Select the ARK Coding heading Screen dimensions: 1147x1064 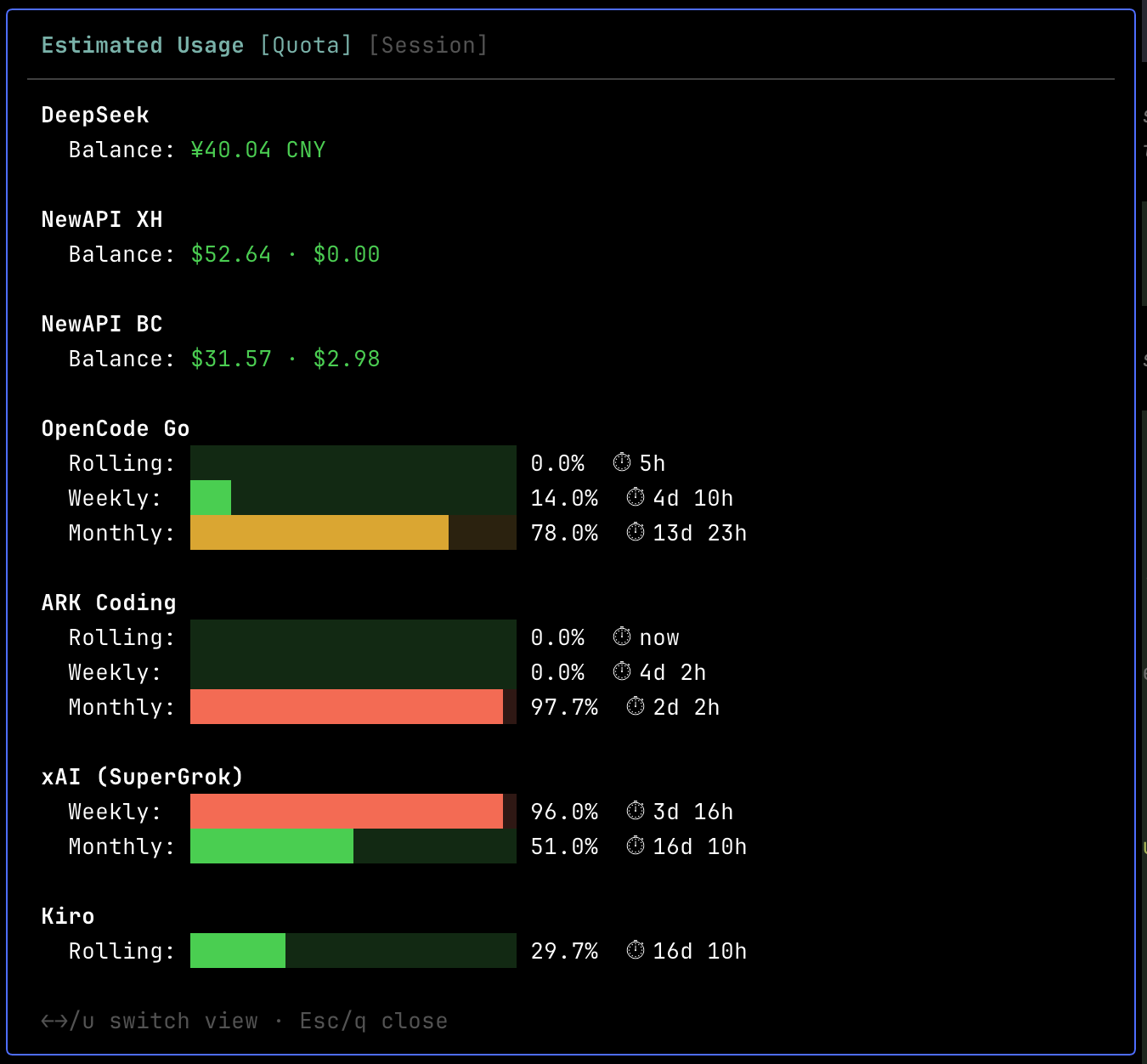[x=109, y=603]
